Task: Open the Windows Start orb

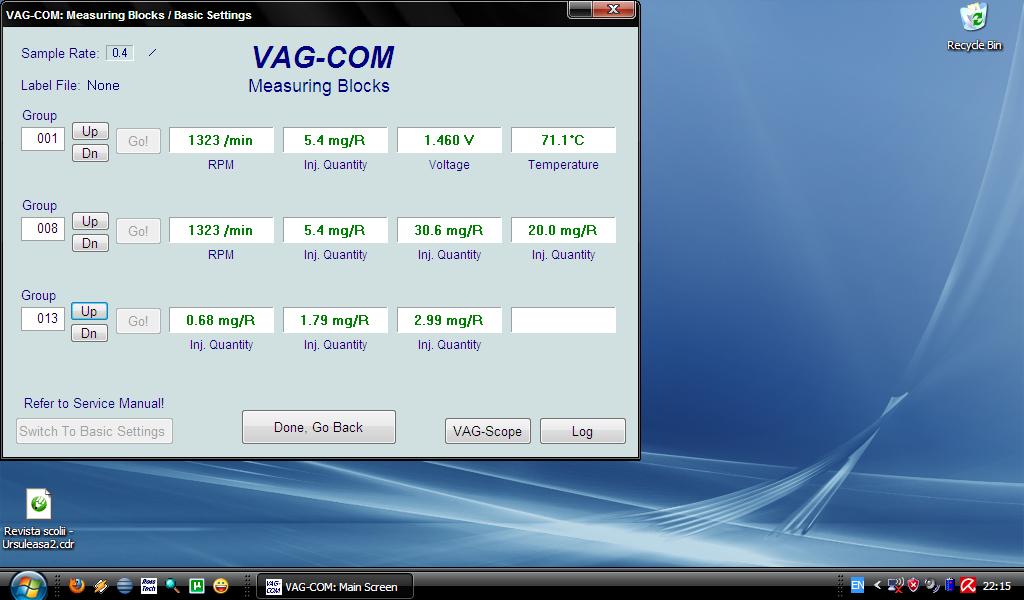Action: (27, 585)
